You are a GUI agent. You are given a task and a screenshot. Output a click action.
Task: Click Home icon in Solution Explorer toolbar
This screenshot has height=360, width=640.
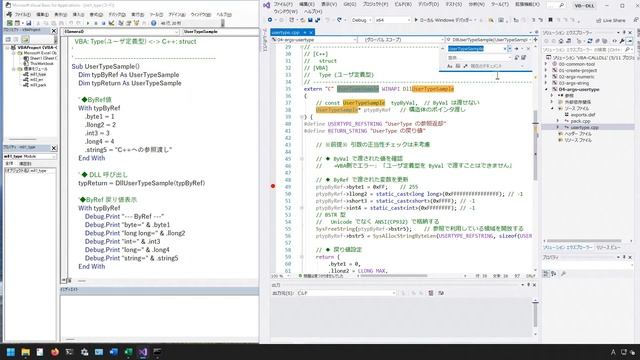561,41
